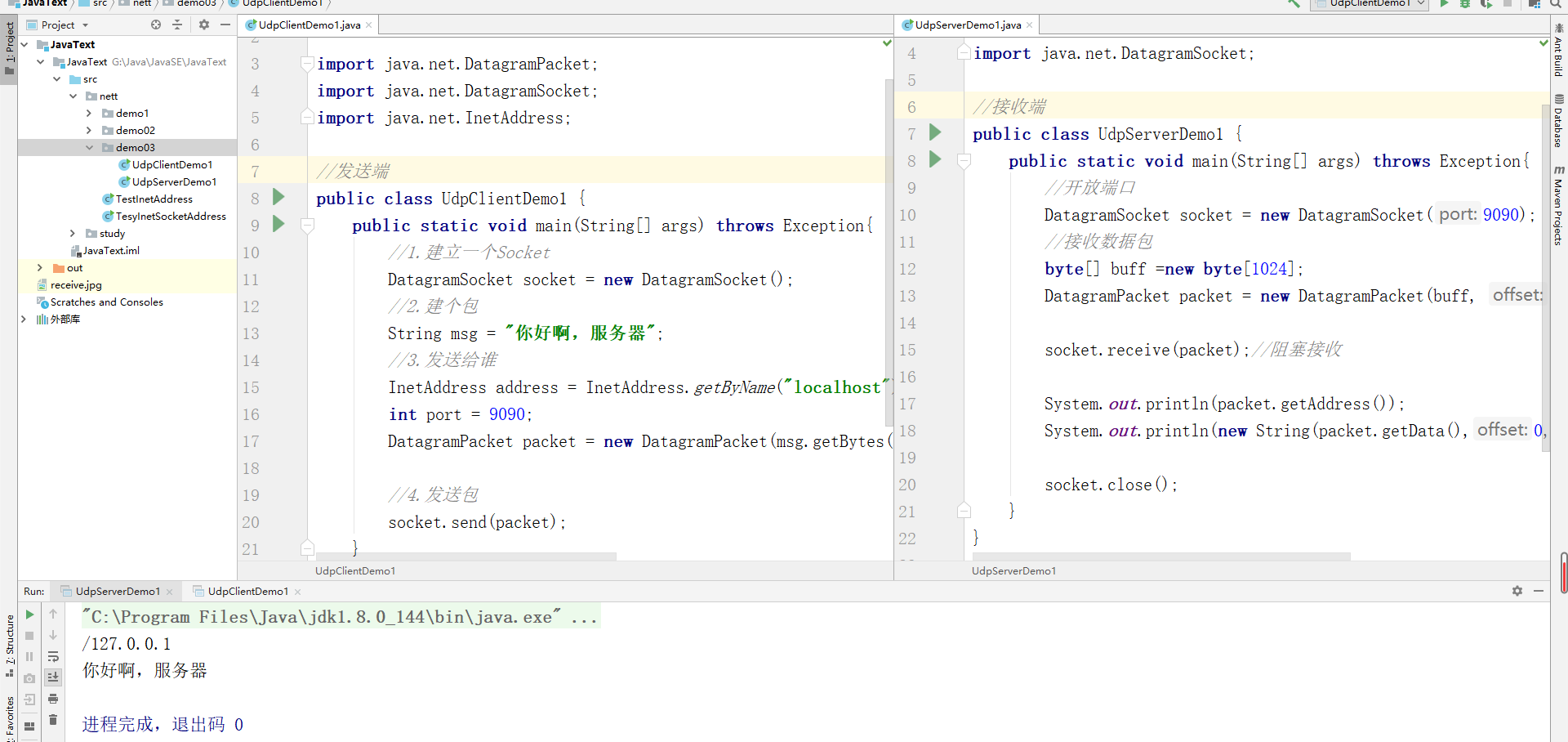Screen dimensions: 1568x742
Task: Collapse the src folder
Action: pos(56,78)
